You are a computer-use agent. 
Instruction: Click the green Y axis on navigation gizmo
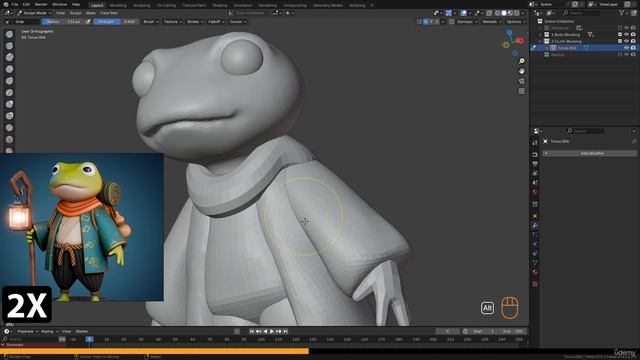point(506,45)
